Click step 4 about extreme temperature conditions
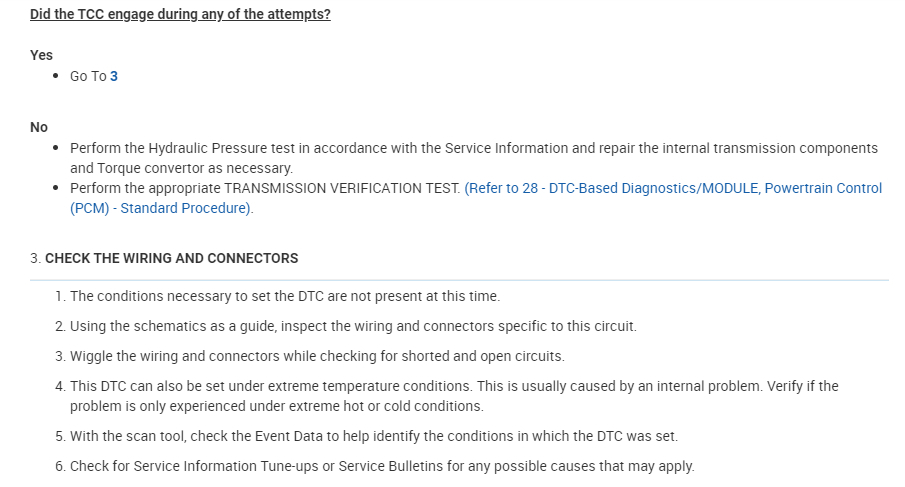 click(x=453, y=386)
